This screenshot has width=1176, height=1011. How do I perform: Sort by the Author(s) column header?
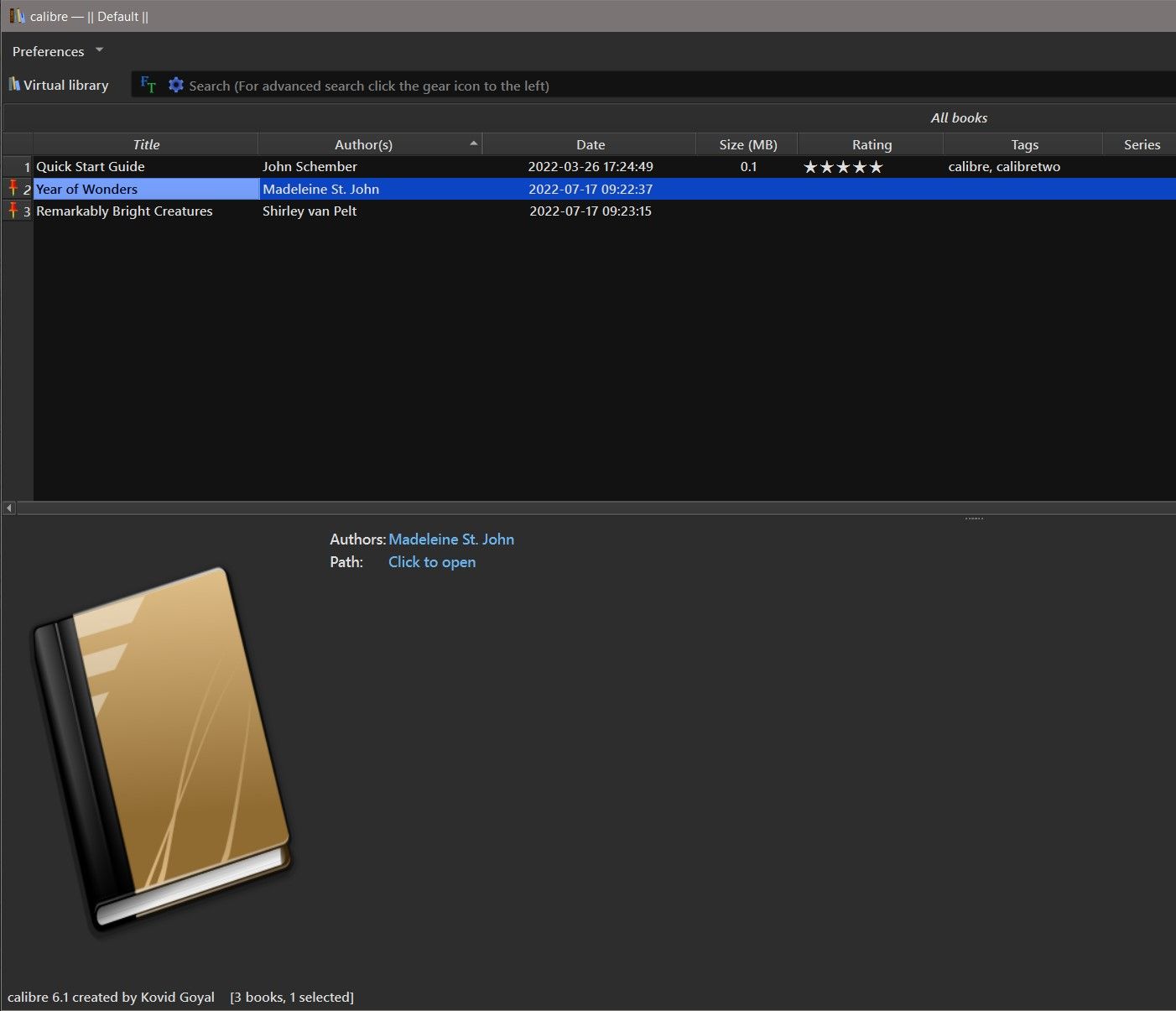tap(370, 144)
